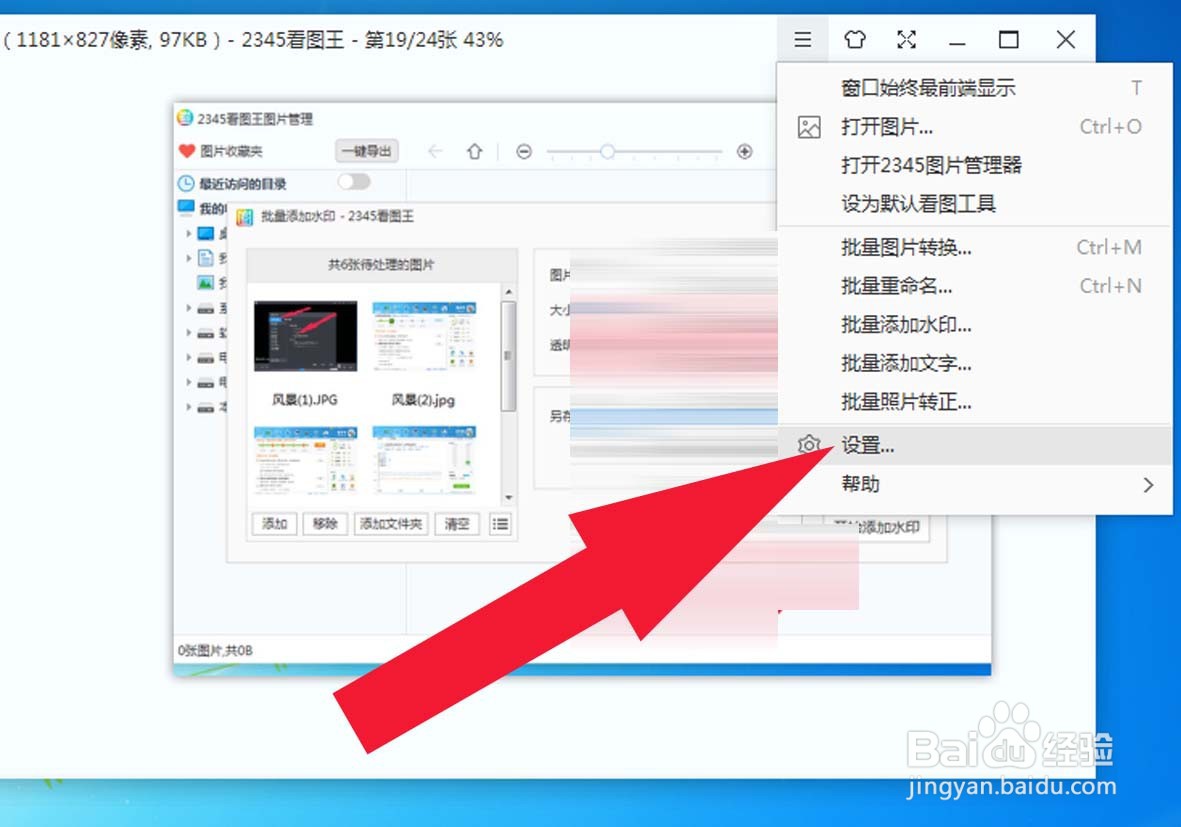Click the zoom out minus icon
1181x827 pixels.
coord(524,151)
